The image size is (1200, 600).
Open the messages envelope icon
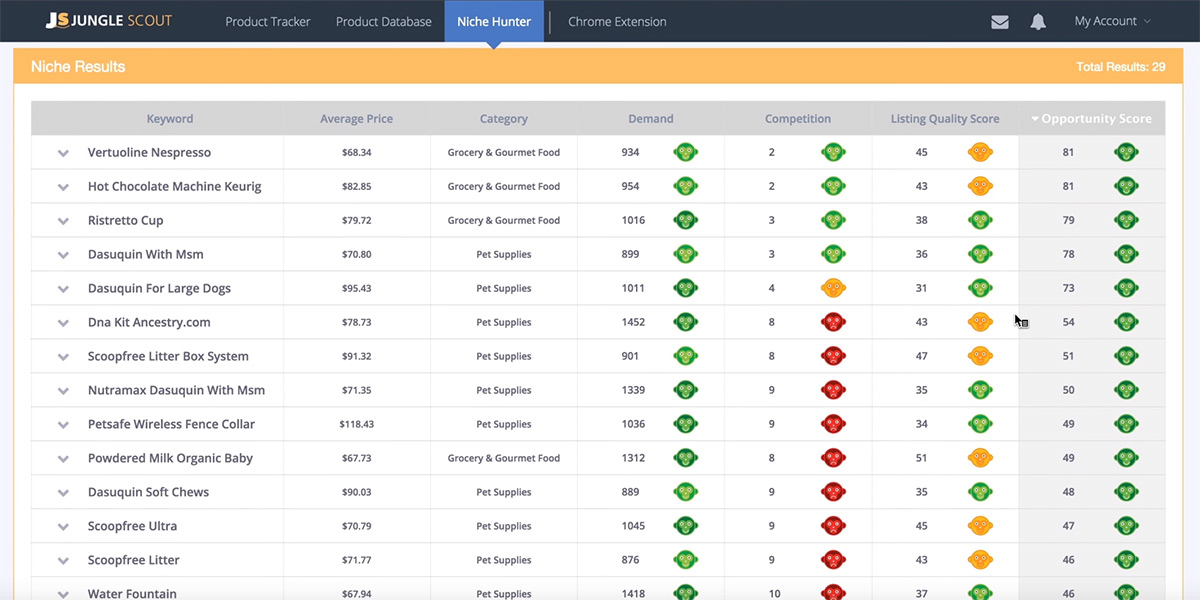tap(999, 22)
